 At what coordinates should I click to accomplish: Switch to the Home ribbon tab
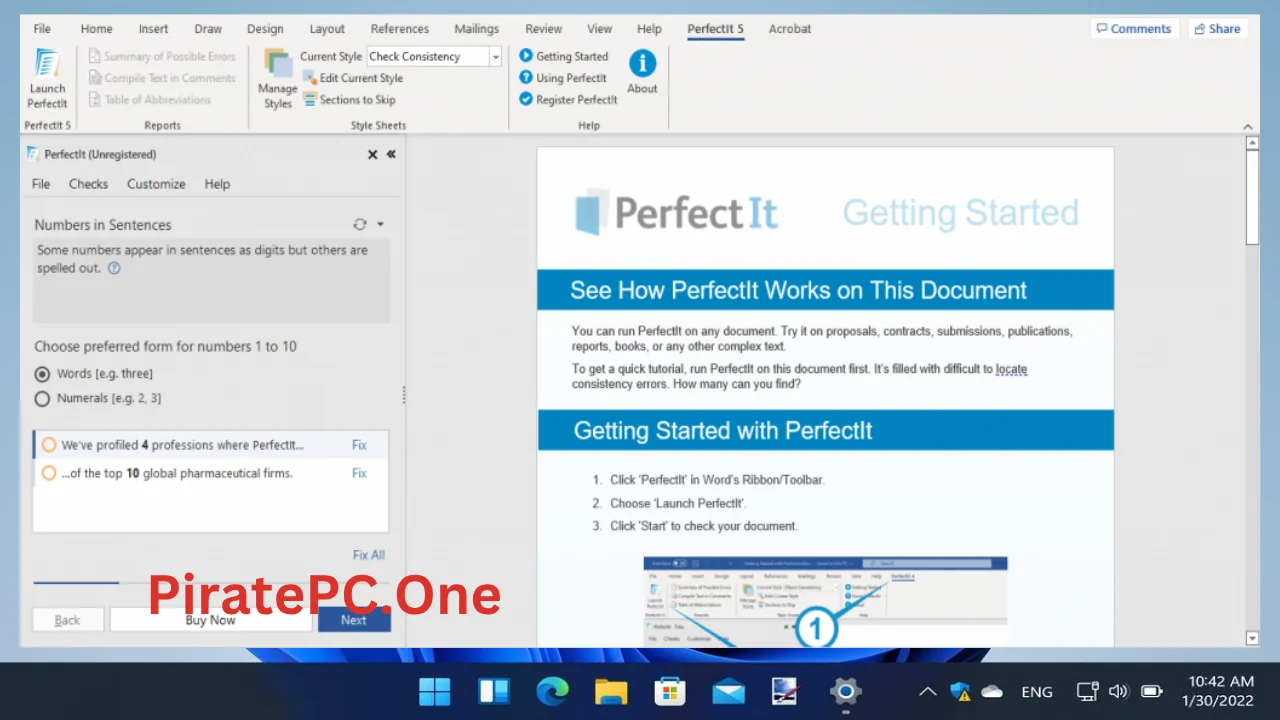pos(97,29)
